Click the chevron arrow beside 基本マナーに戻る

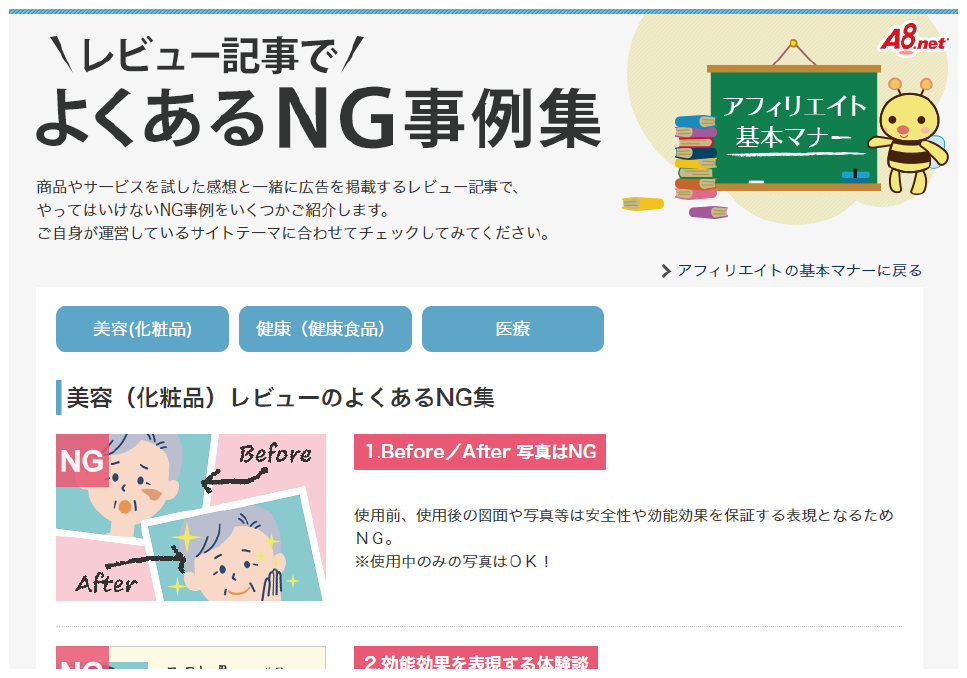click(665, 271)
